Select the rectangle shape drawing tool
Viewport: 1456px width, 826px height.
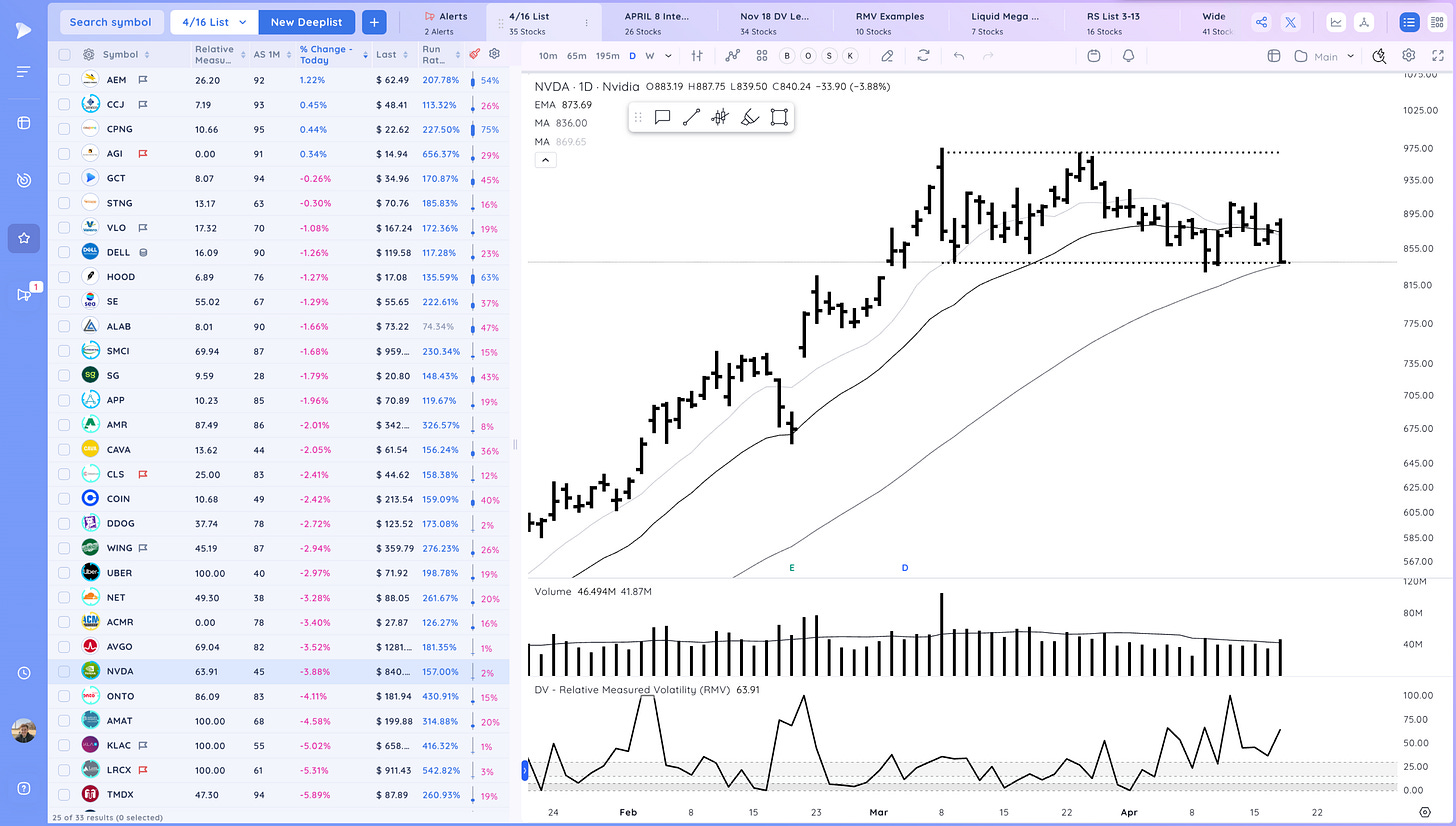pyautogui.click(x=780, y=117)
